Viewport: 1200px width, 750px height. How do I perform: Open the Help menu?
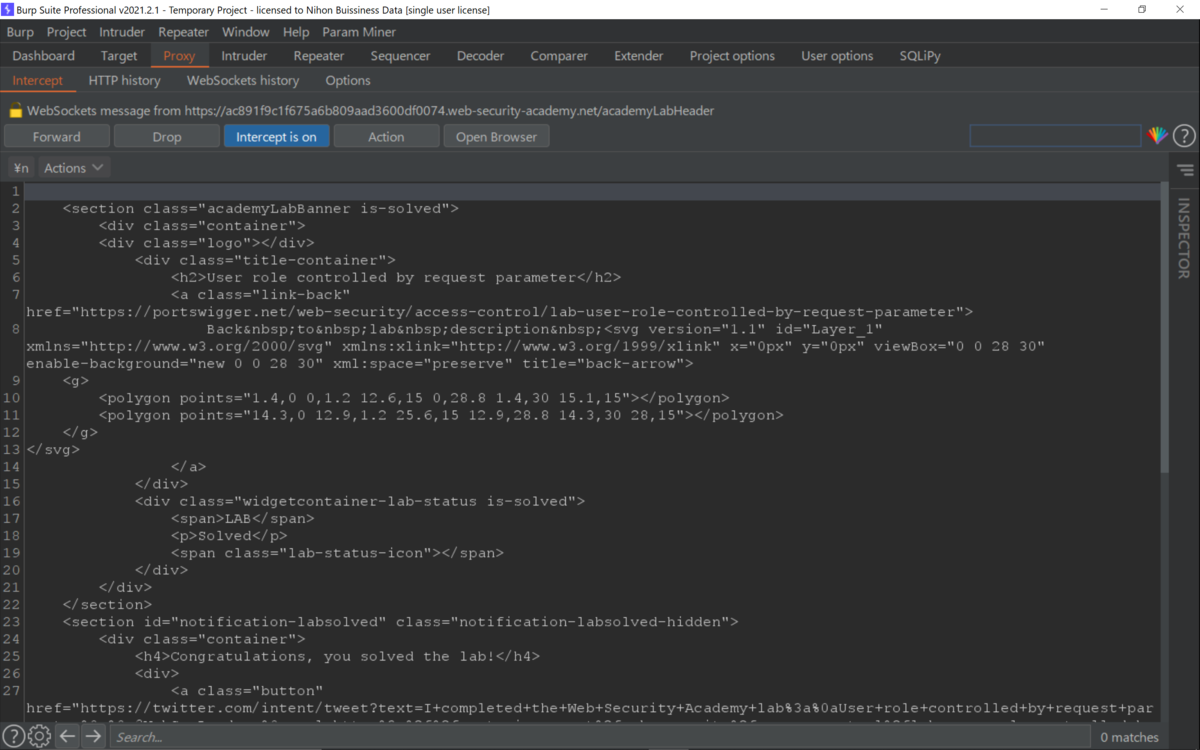[x=296, y=32]
